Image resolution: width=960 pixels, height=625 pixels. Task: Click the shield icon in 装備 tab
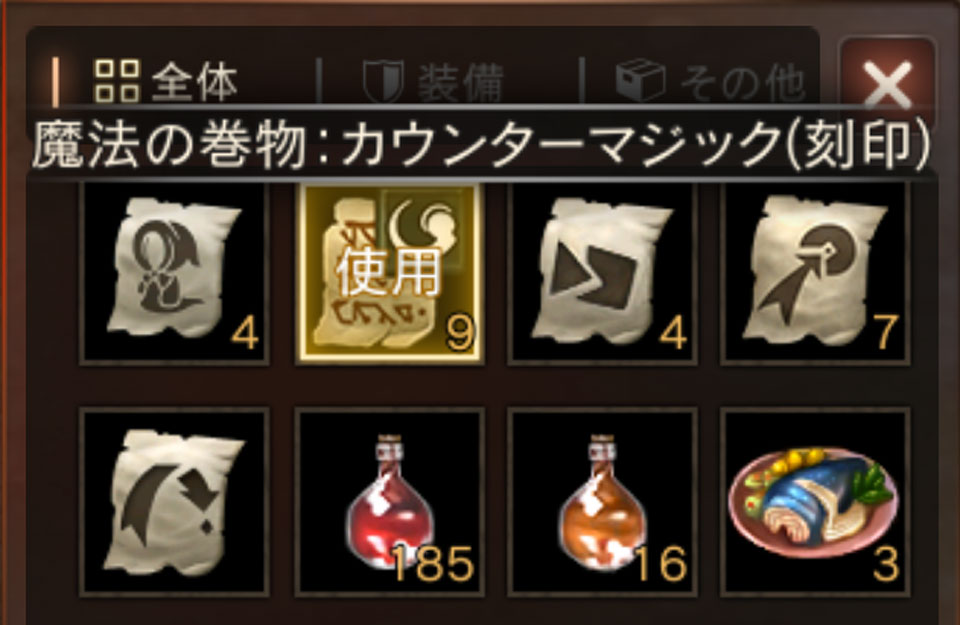click(x=383, y=81)
